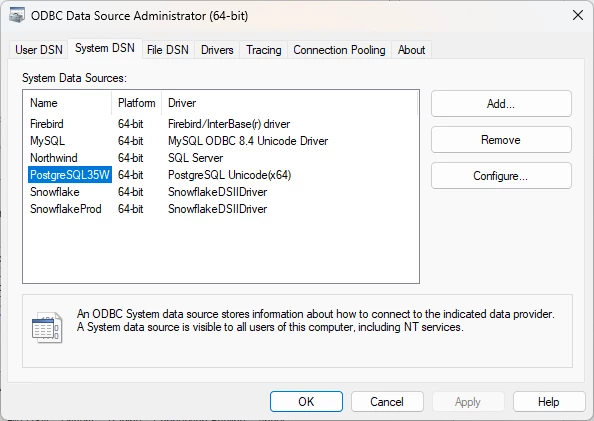Open the File DSN tab
The image size is (594, 421).
(167, 50)
